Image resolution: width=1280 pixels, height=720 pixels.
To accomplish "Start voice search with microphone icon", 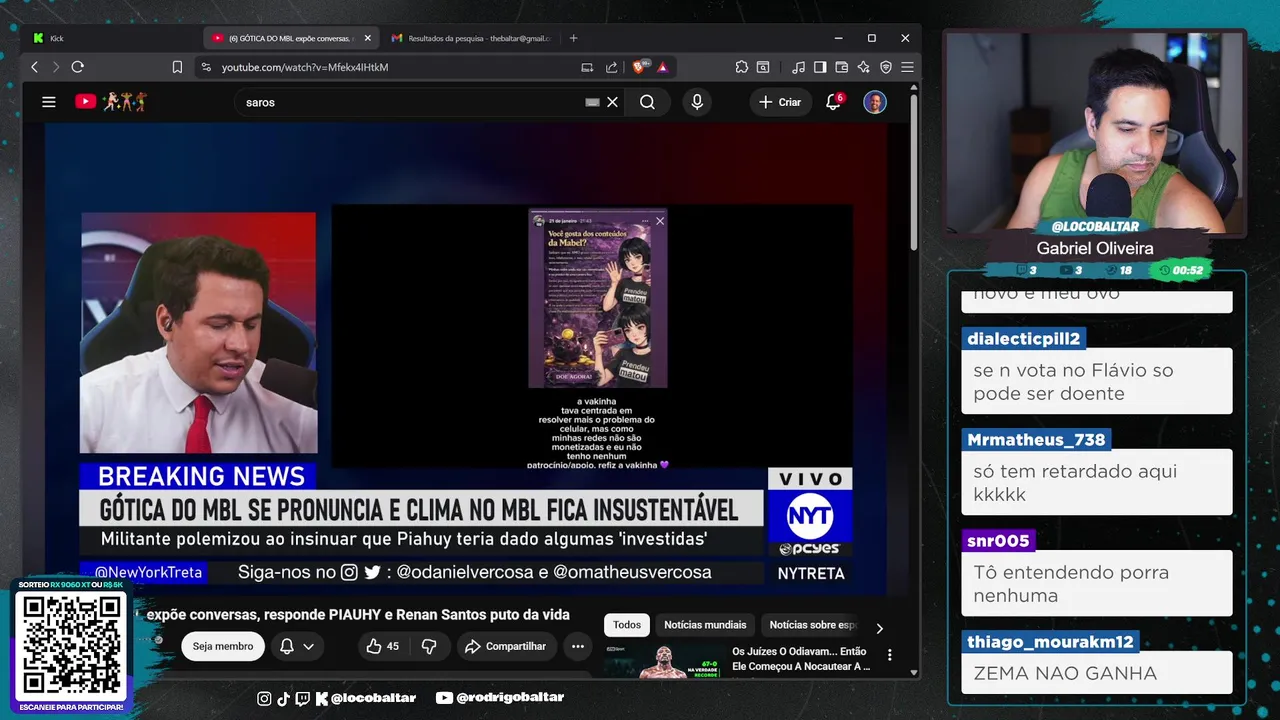I will (697, 102).
